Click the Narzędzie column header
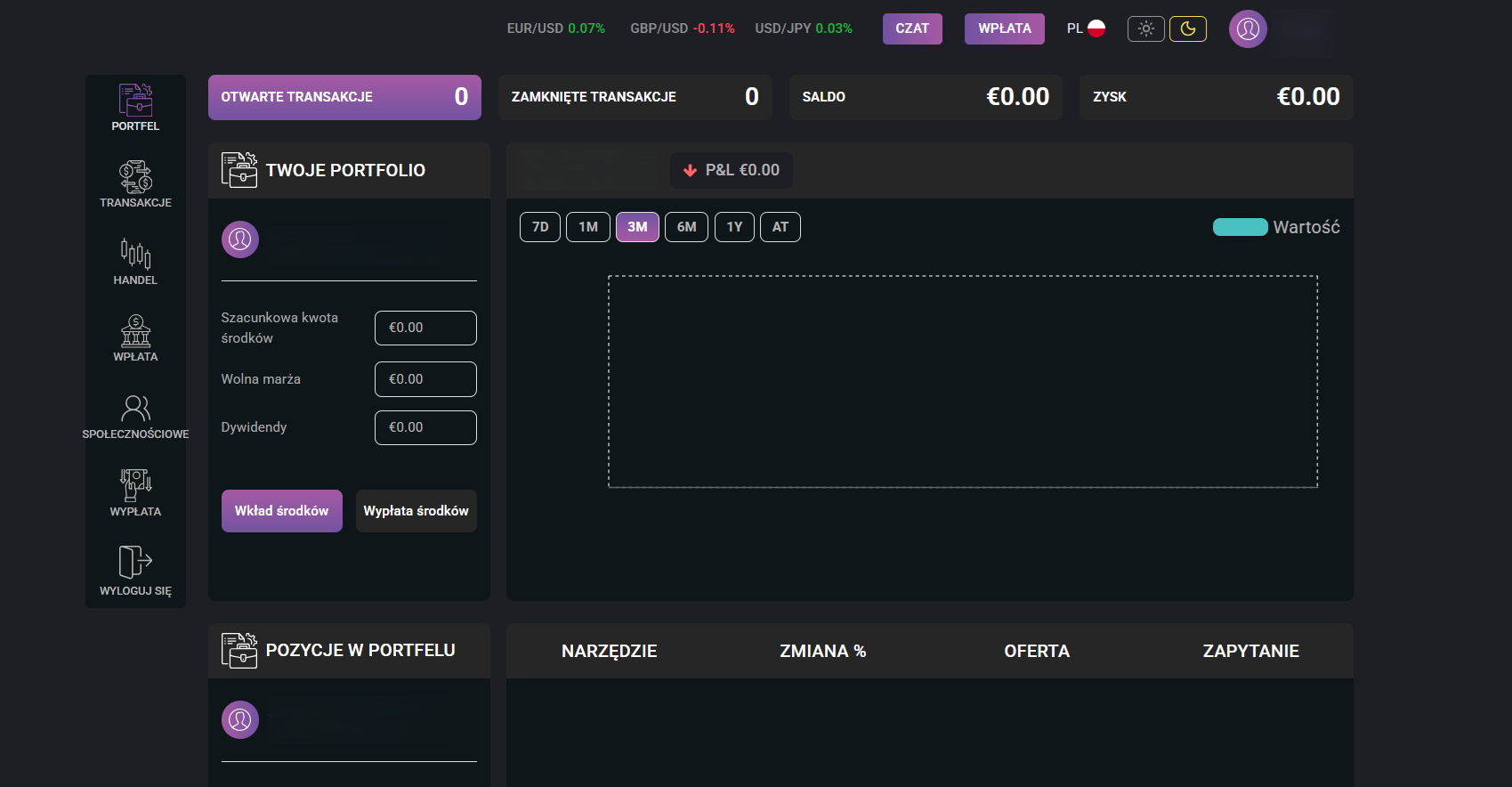This screenshot has height=787, width=1512. tap(610, 651)
